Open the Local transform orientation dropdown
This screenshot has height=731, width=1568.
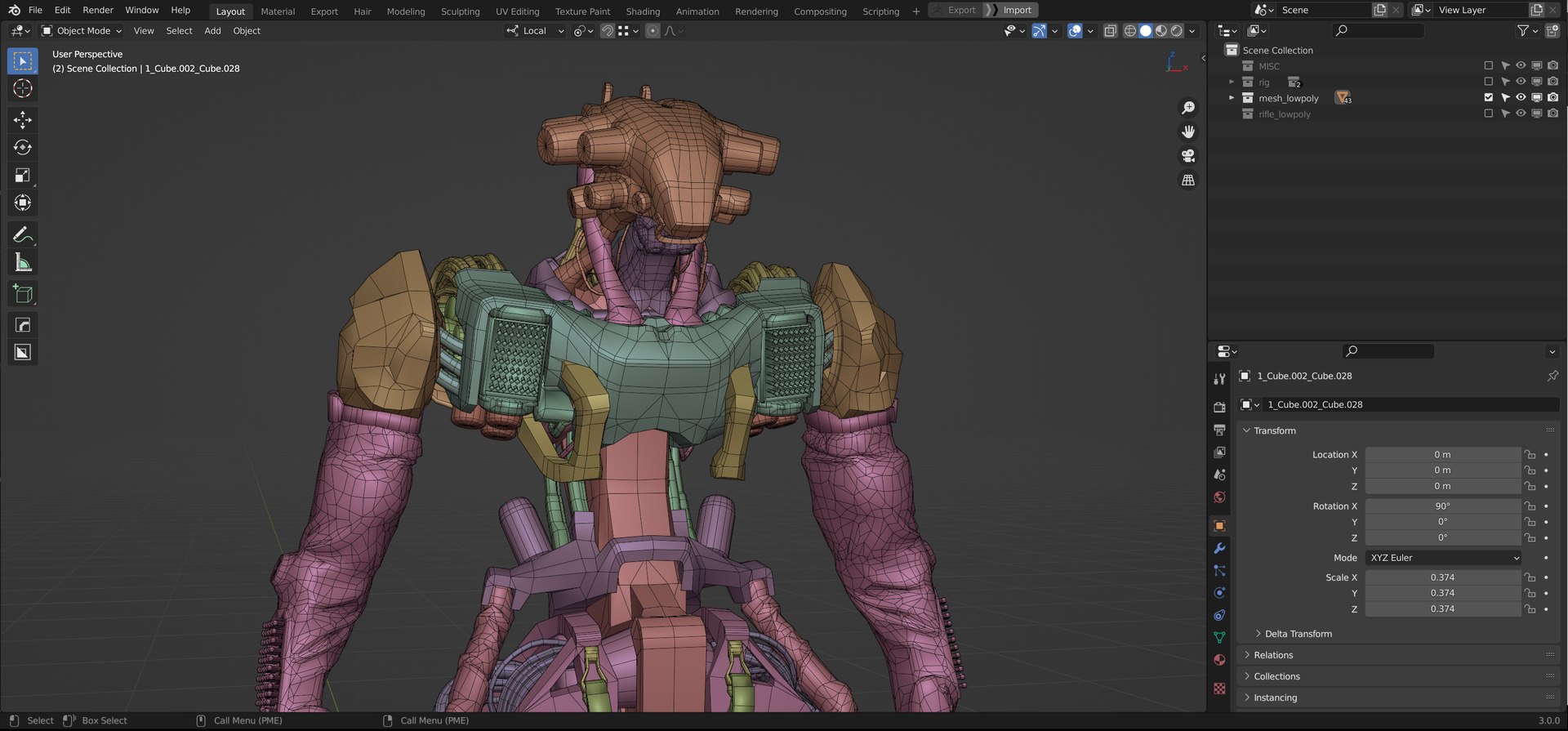point(535,31)
